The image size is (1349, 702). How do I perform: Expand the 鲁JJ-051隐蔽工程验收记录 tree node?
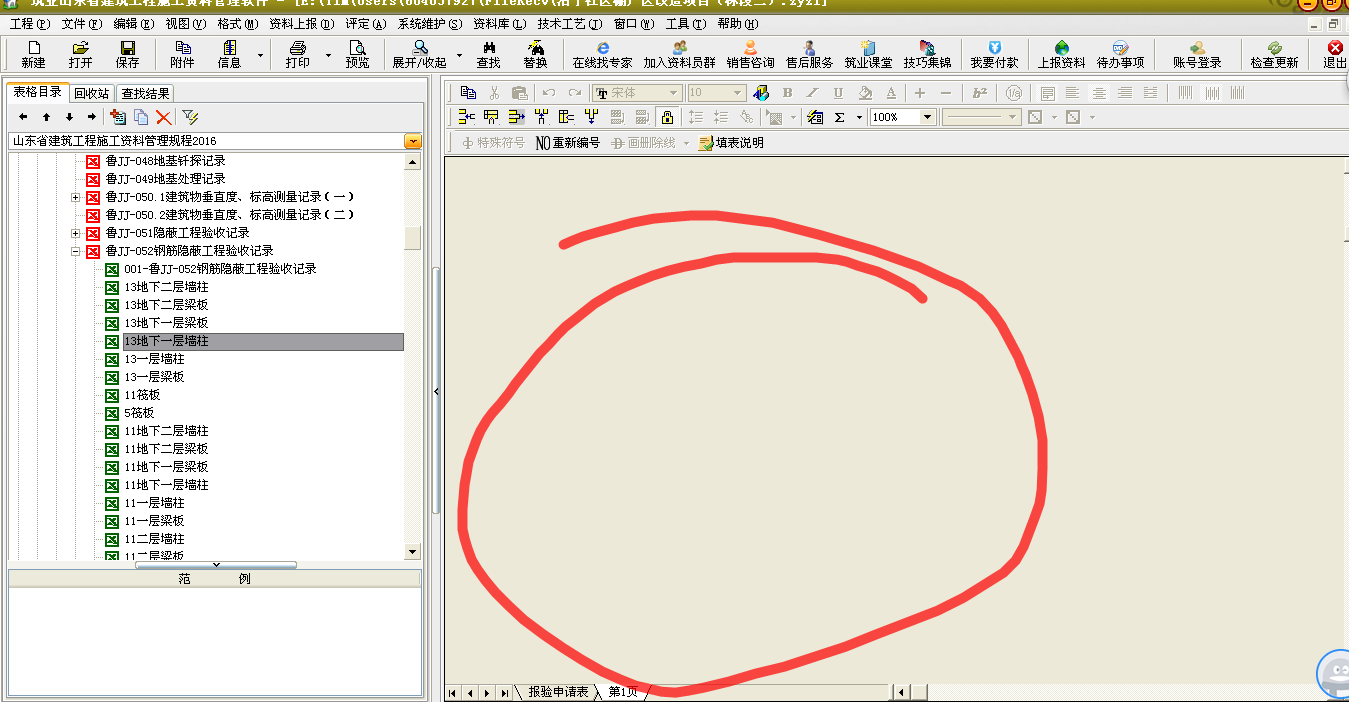76,233
